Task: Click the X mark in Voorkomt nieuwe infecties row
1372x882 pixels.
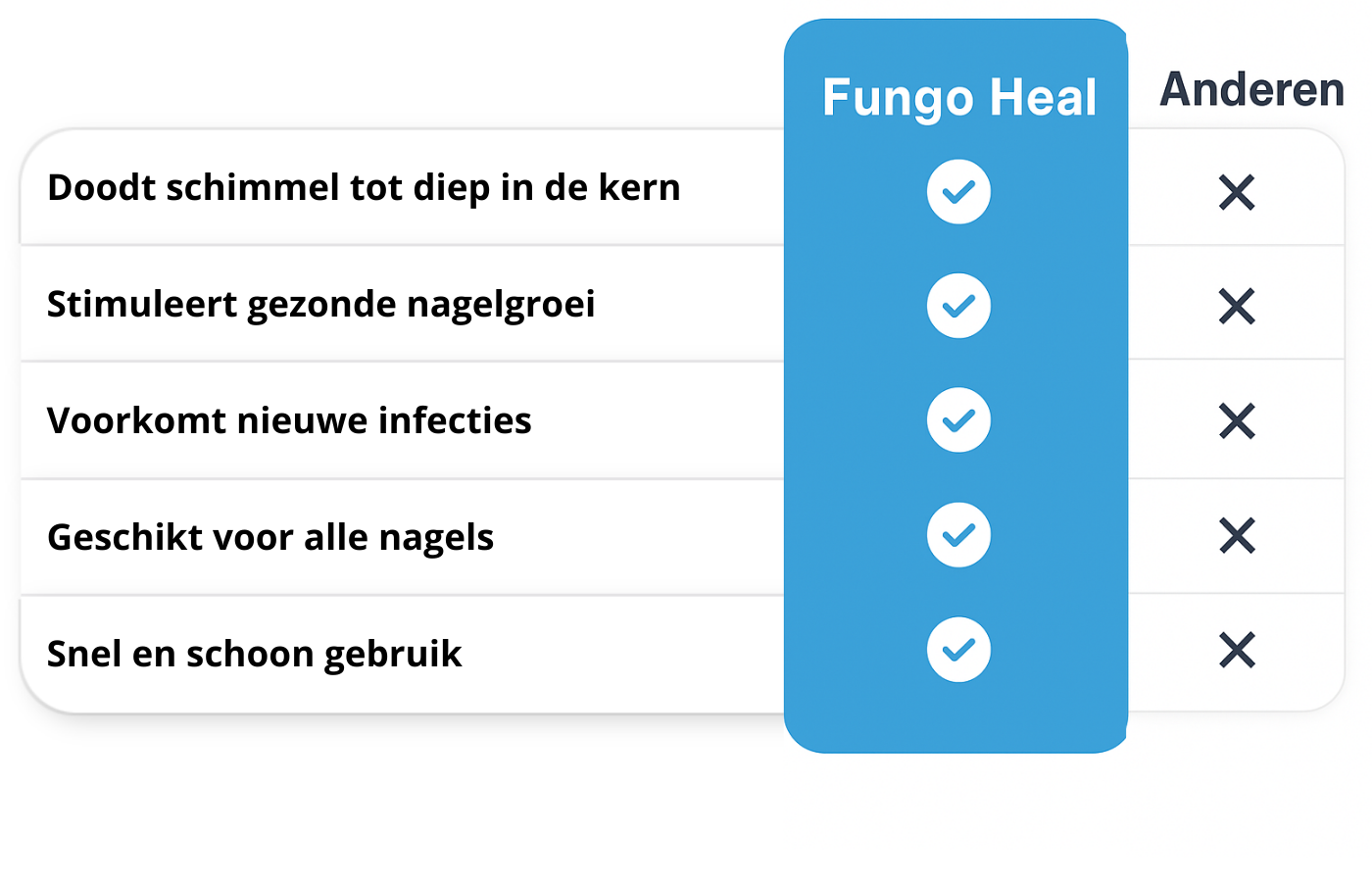Action: [1237, 421]
